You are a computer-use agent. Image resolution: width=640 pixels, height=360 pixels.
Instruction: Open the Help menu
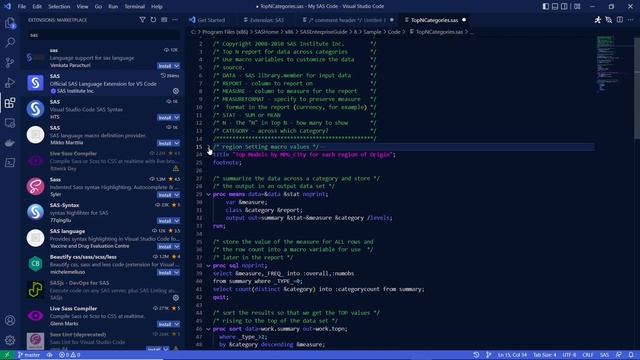[x=157, y=7]
